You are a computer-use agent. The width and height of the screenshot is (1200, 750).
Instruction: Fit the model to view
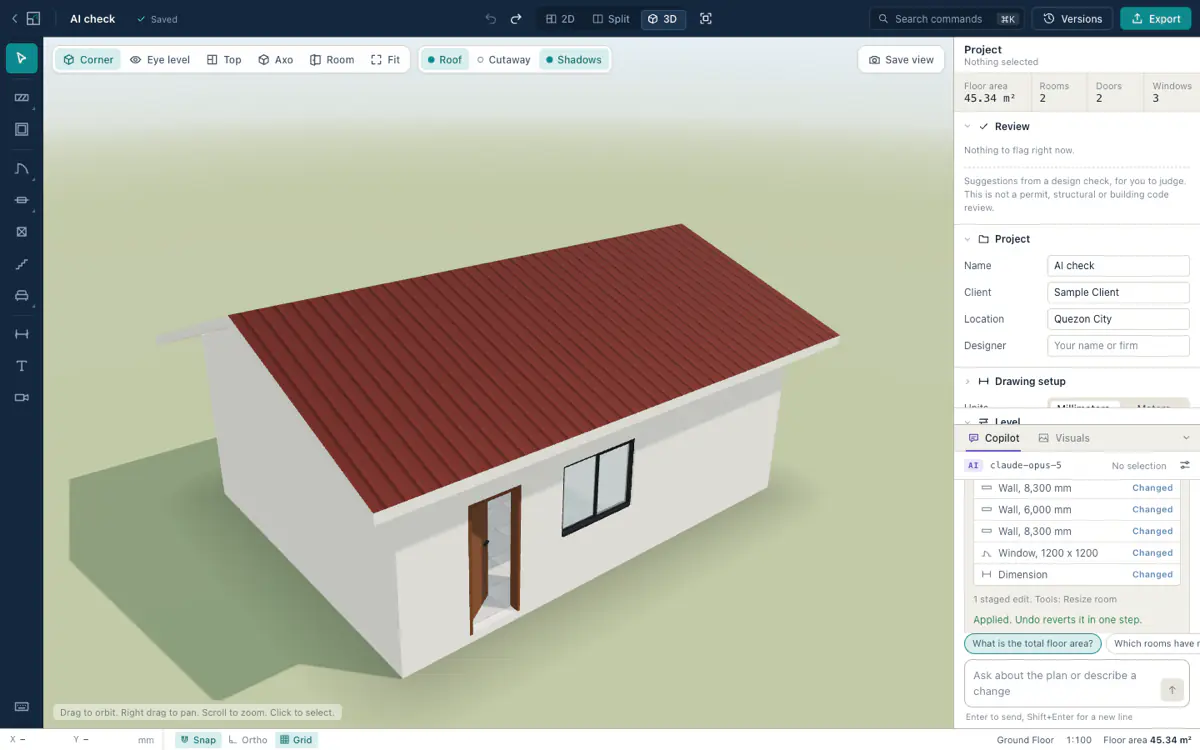[385, 60]
